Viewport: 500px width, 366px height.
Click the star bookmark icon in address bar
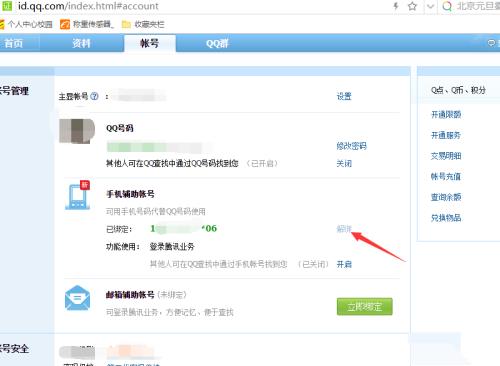coord(412,6)
